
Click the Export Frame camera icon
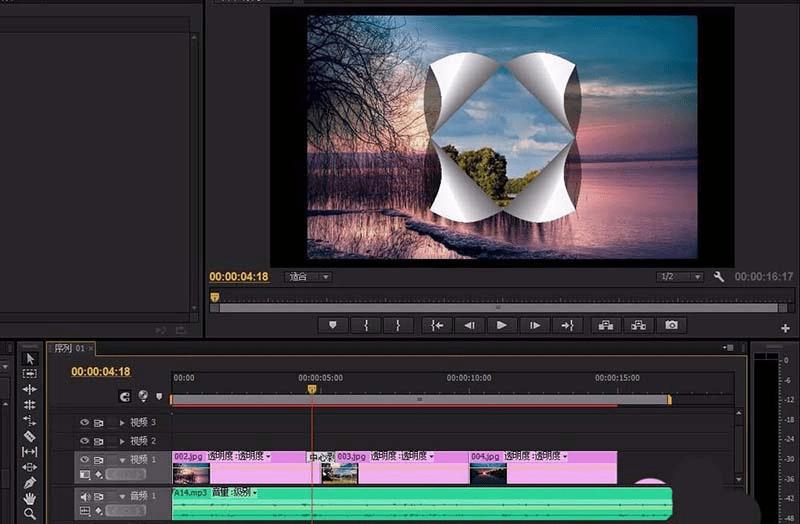672,325
